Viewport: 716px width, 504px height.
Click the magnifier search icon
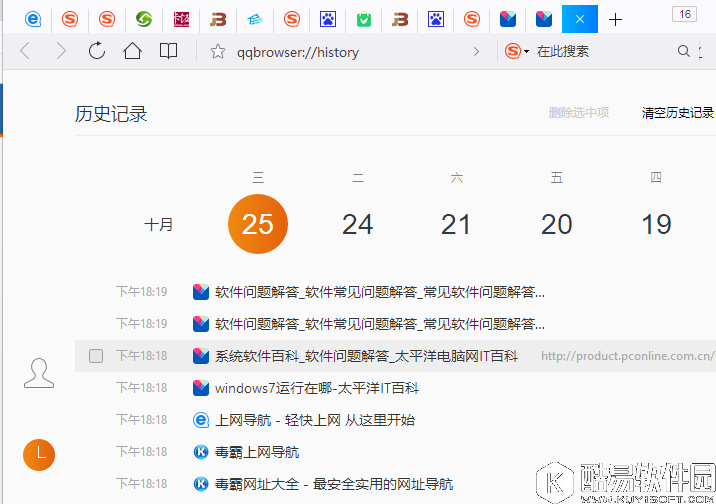(x=683, y=51)
